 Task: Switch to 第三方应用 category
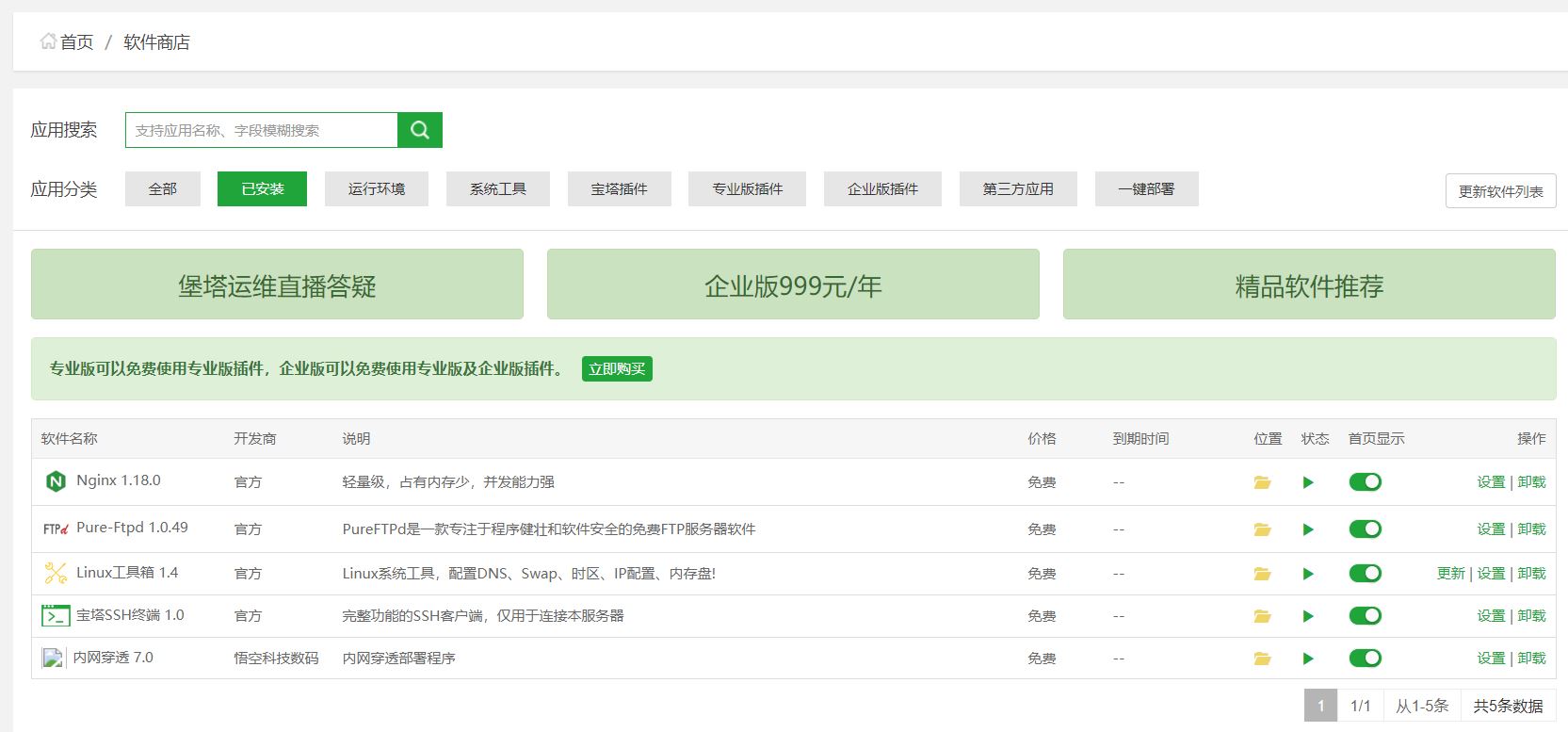pos(1019,188)
